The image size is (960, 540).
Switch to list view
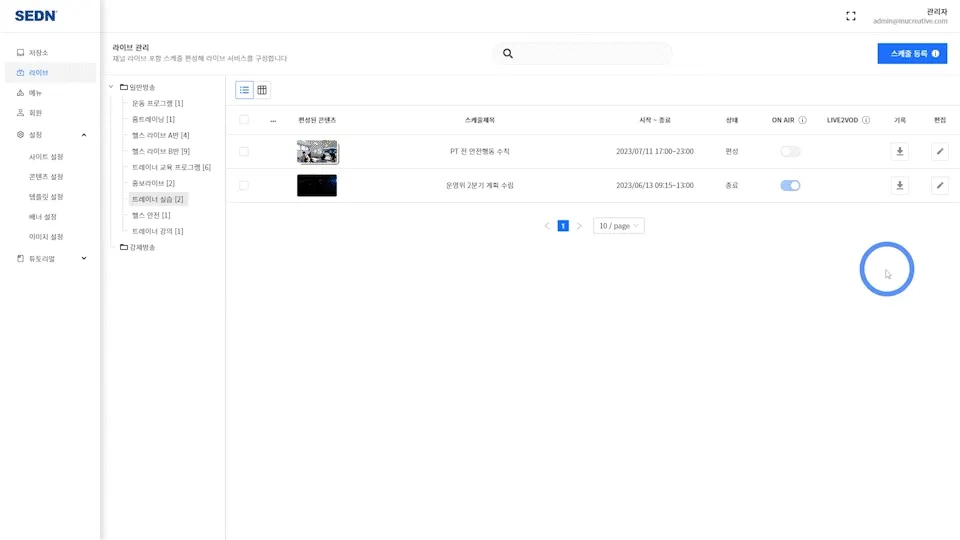pos(244,90)
